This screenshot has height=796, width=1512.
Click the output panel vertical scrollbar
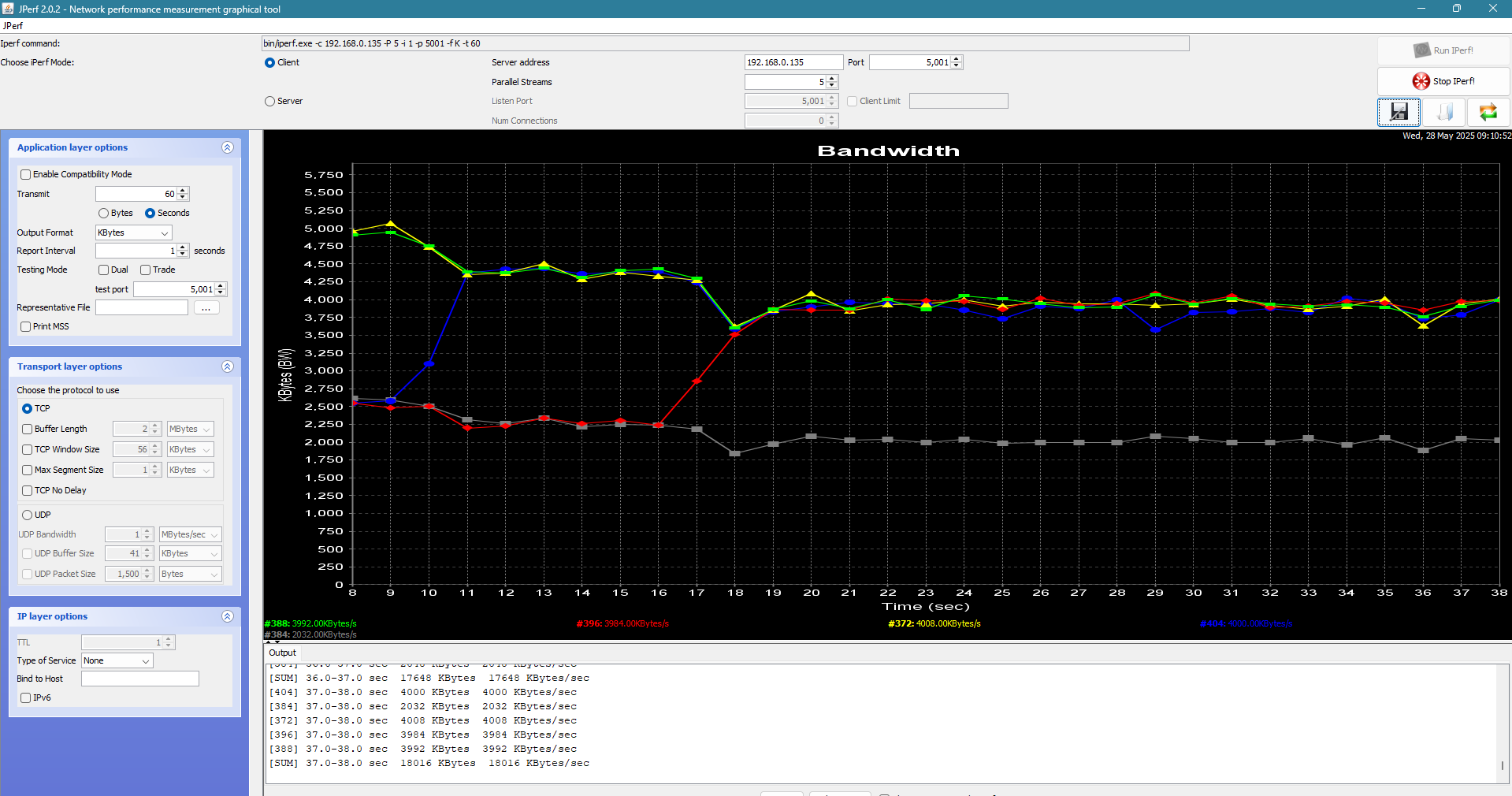(1503, 723)
